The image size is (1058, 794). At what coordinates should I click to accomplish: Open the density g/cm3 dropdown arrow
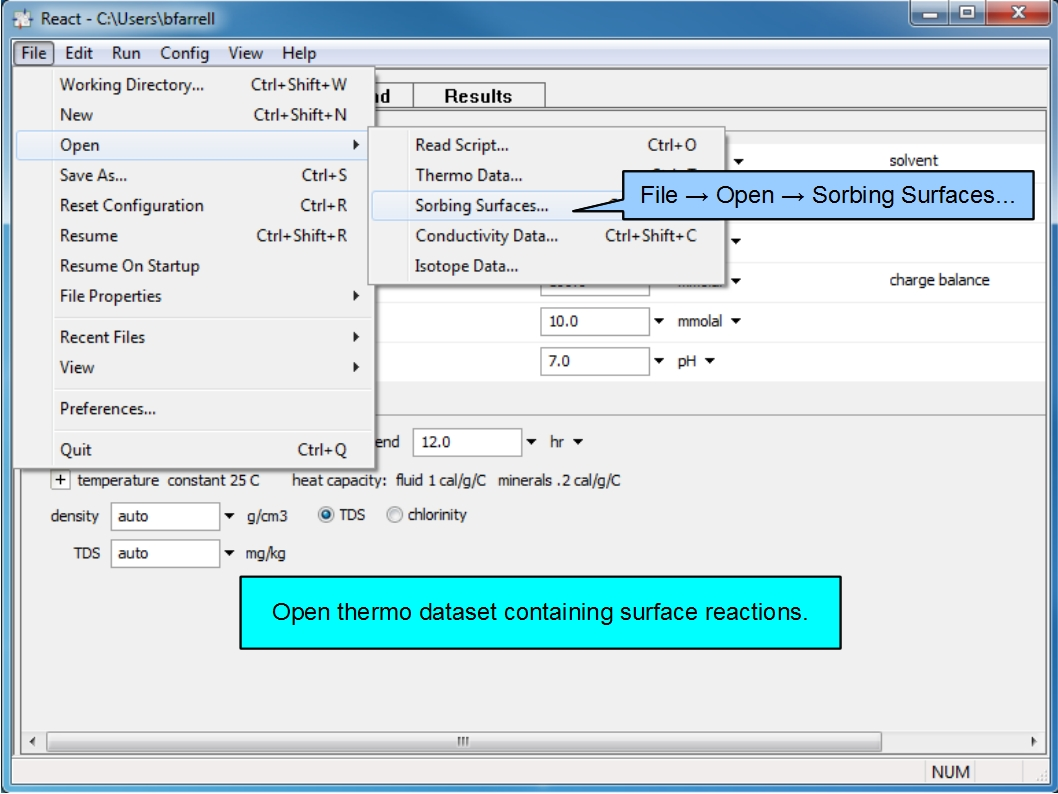pyautogui.click(x=229, y=516)
